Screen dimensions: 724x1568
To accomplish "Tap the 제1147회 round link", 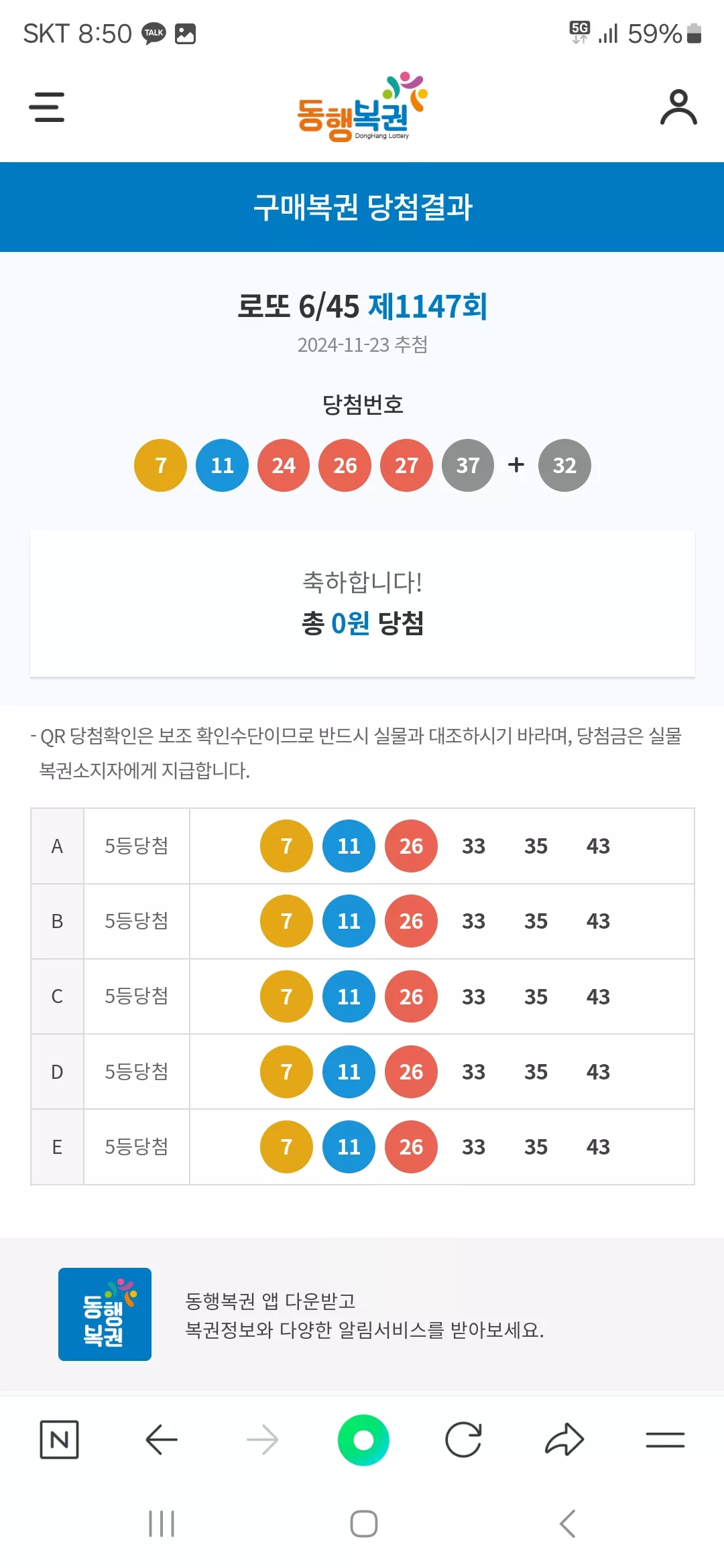I will (x=428, y=307).
